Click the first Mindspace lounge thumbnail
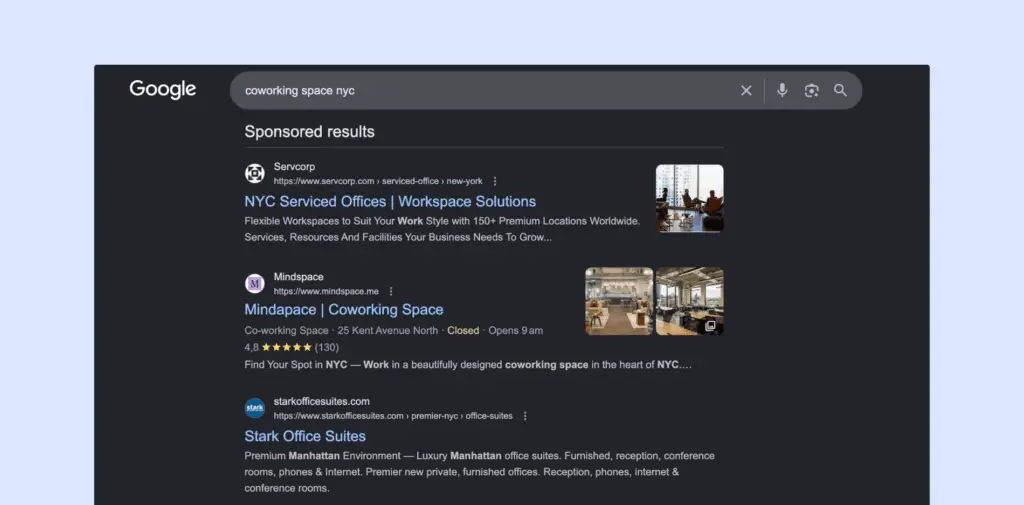Image resolution: width=1024 pixels, height=505 pixels. pyautogui.click(x=619, y=301)
